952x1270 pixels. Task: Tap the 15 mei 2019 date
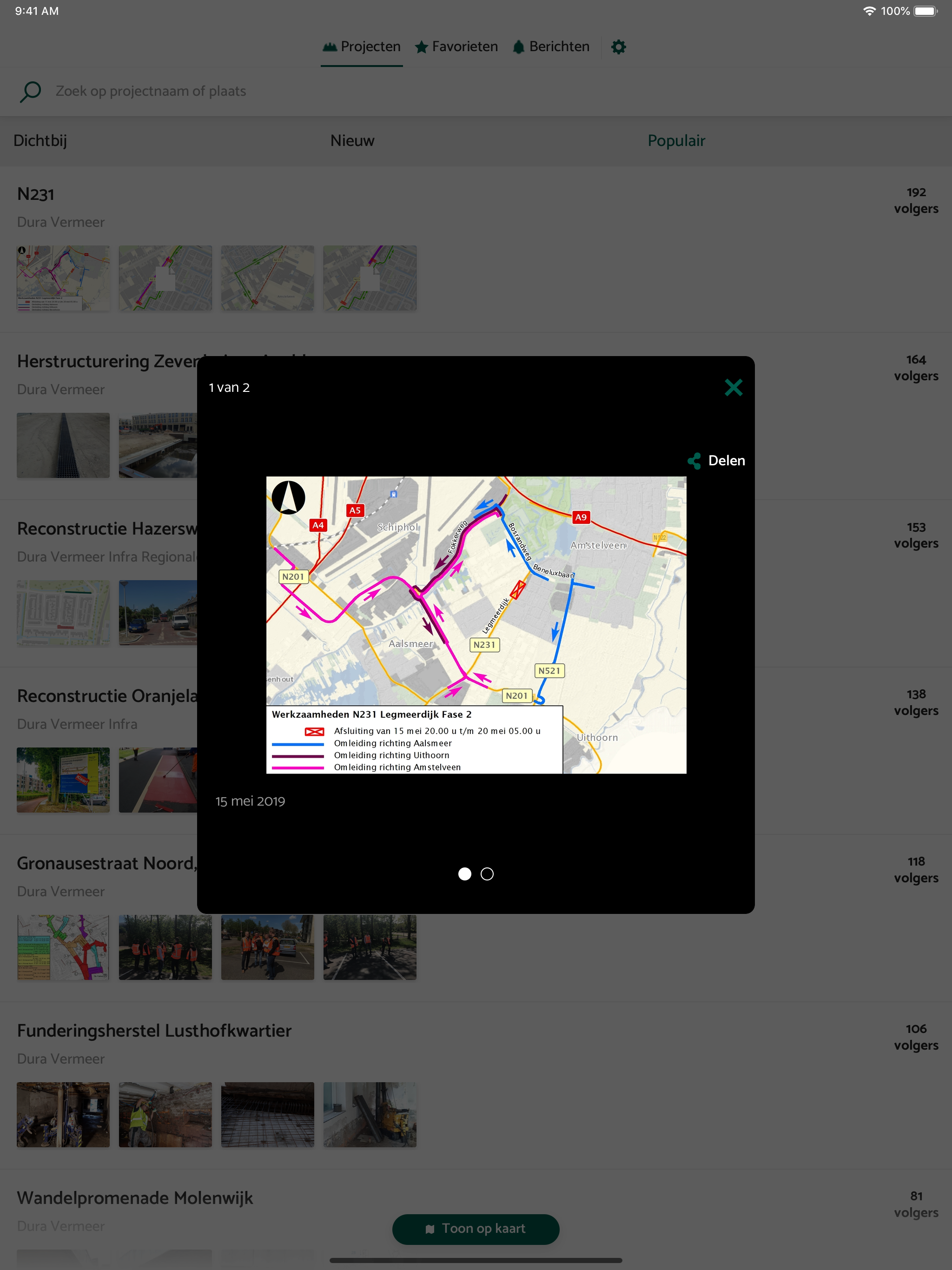pyautogui.click(x=251, y=801)
